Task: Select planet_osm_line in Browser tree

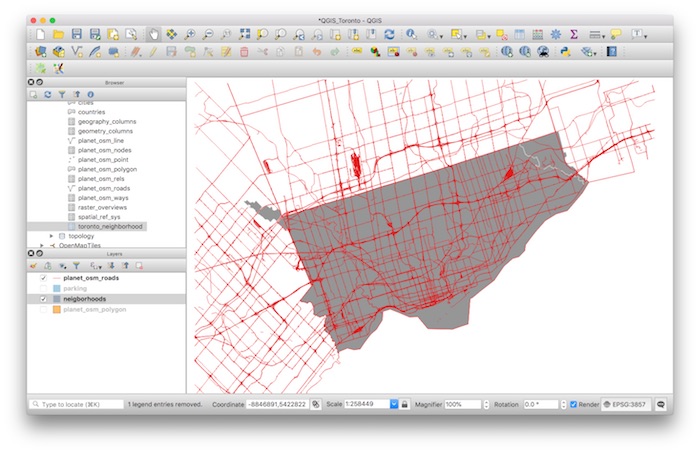Action: click(100, 141)
